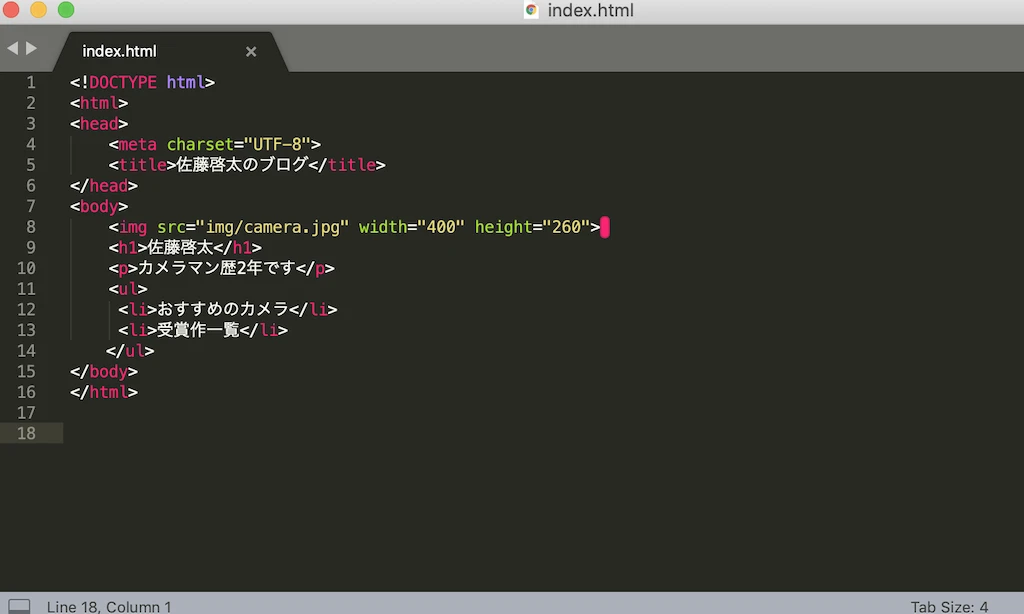Viewport: 1024px width, 614px height.
Task: Click the DOCTYPE html declaration
Action: pyautogui.click(x=142, y=82)
